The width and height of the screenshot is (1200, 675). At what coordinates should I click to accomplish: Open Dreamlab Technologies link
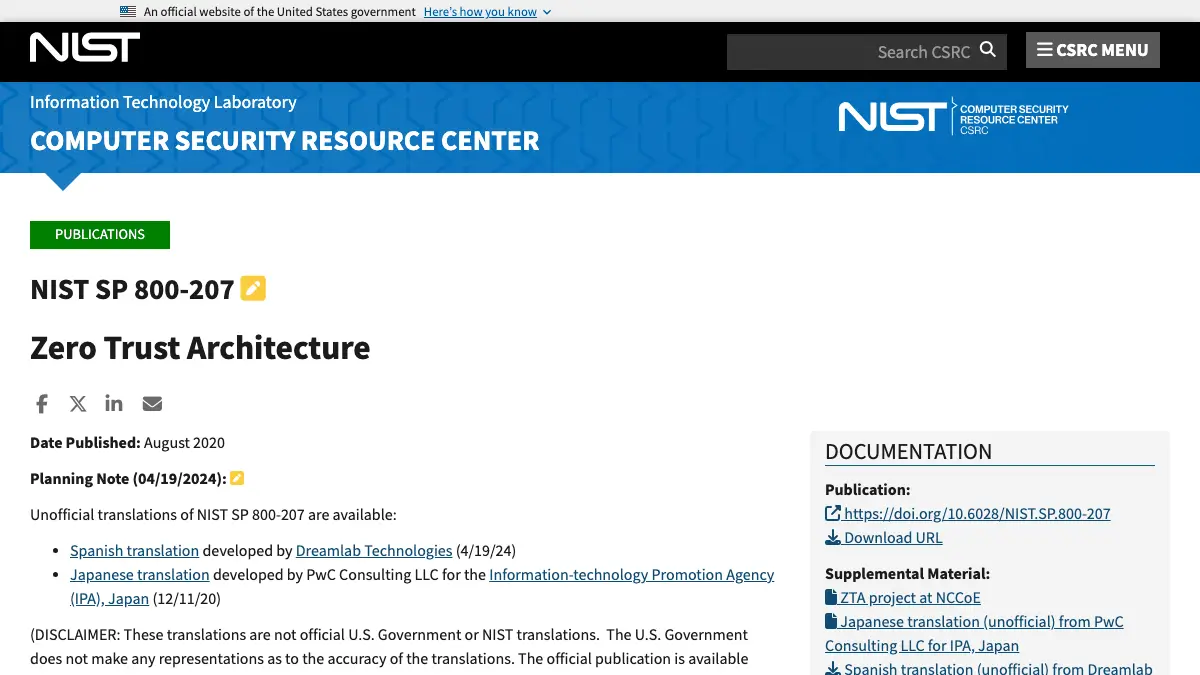(374, 551)
